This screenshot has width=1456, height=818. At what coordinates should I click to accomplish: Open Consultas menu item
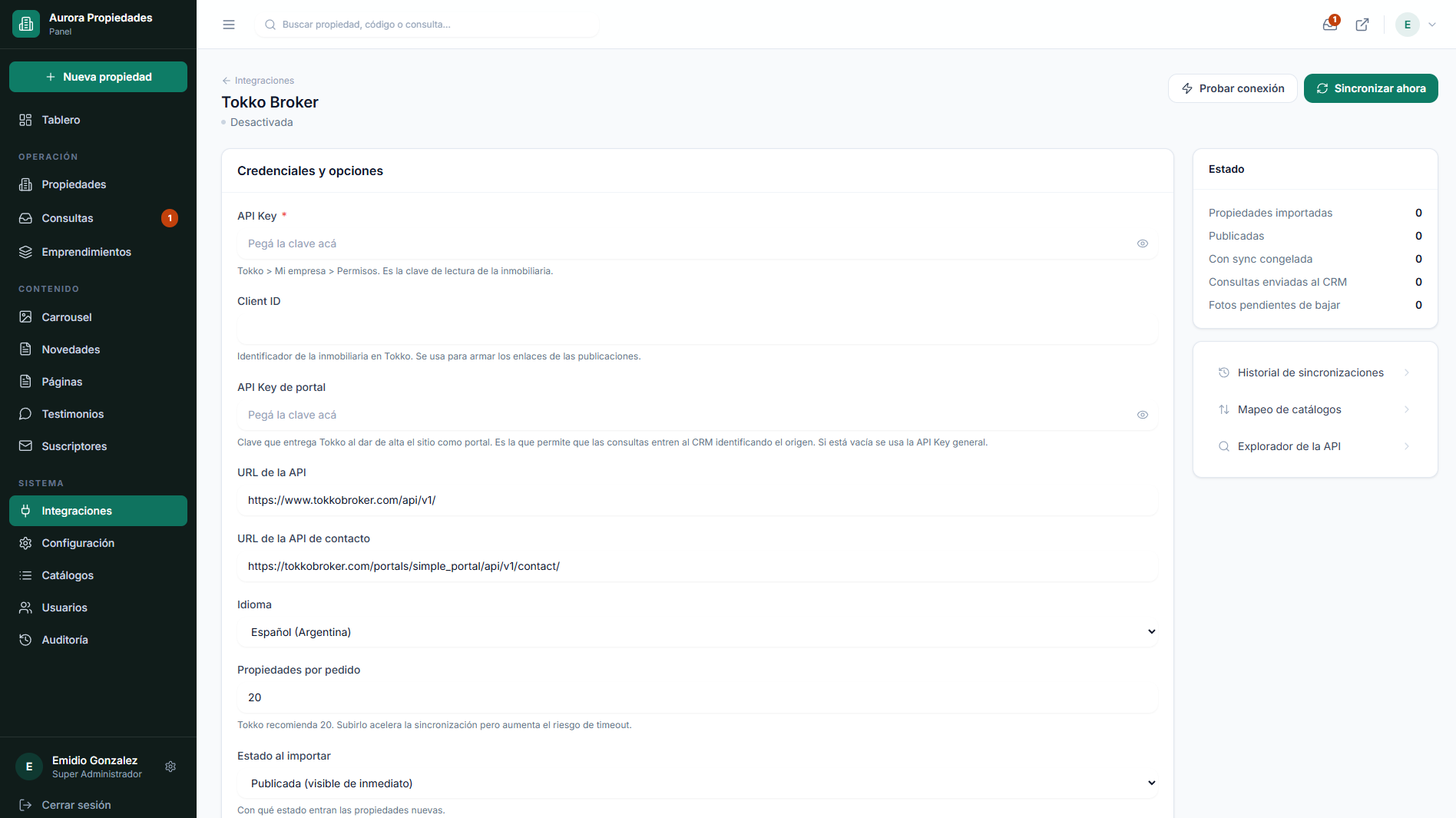pyautogui.click(x=98, y=218)
